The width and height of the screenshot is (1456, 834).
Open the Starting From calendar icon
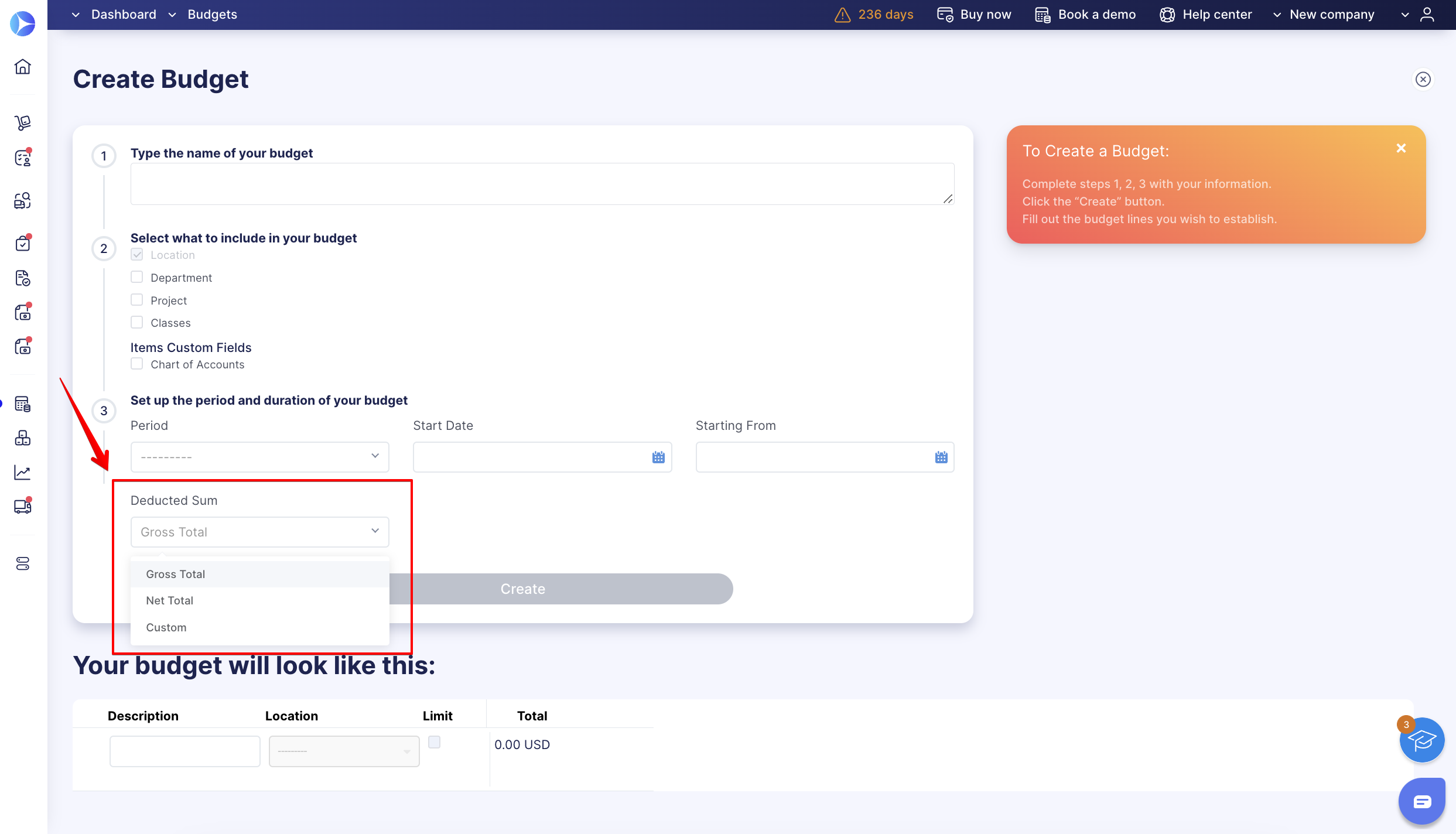(x=941, y=457)
